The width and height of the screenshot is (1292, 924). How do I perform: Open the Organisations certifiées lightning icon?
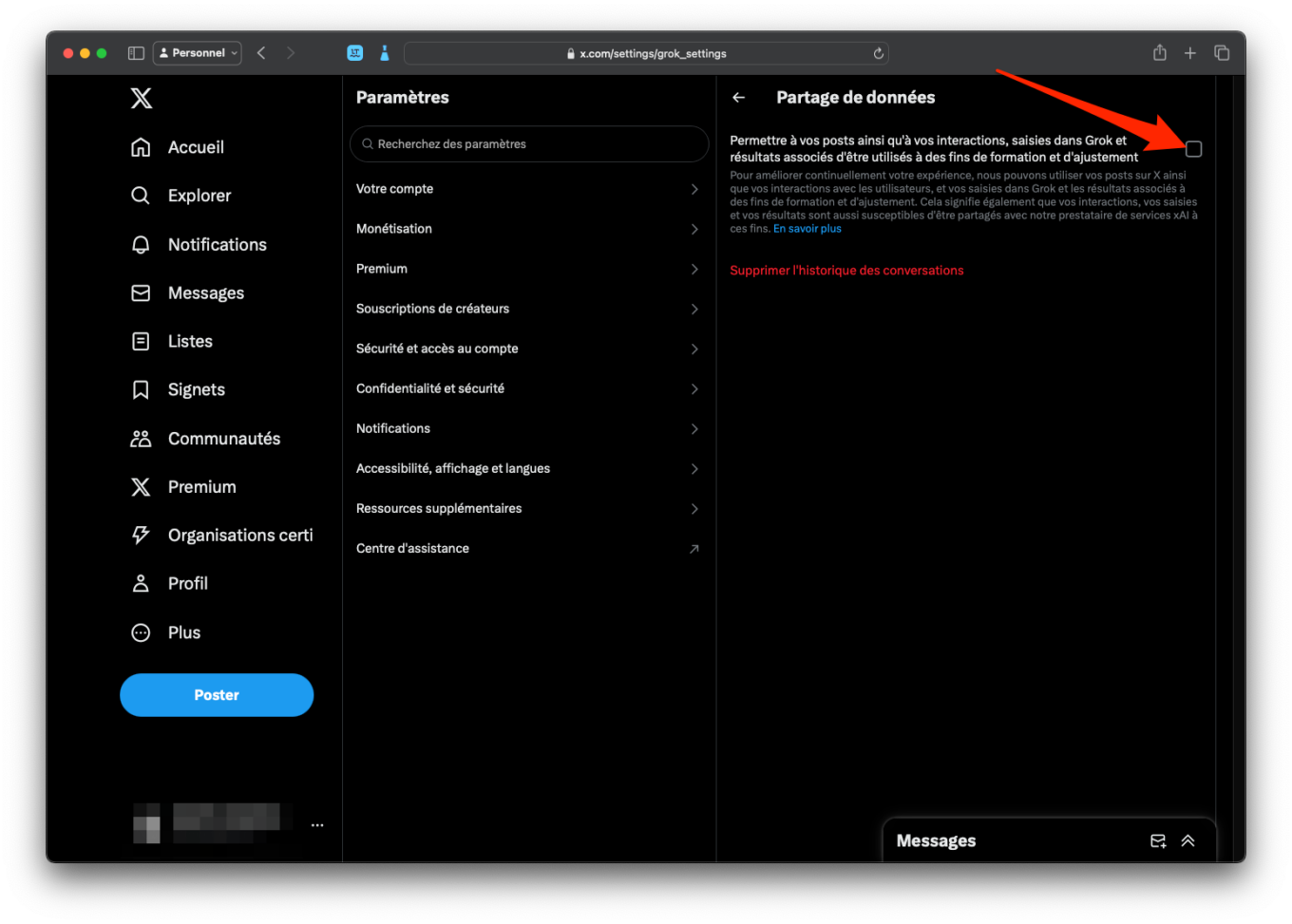(x=141, y=535)
